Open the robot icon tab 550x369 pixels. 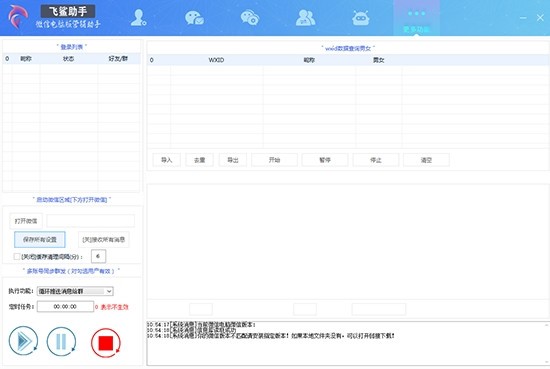[361, 18]
